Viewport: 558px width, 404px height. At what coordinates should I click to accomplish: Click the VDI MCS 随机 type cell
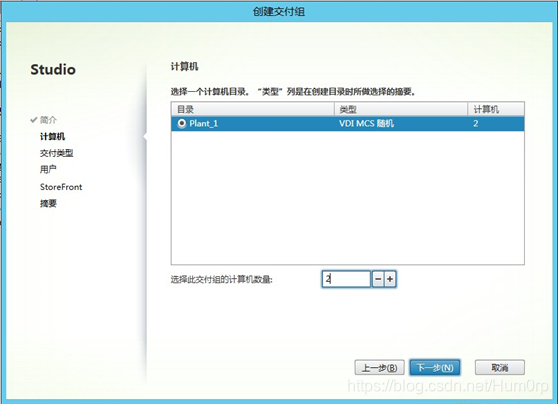[x=366, y=124]
